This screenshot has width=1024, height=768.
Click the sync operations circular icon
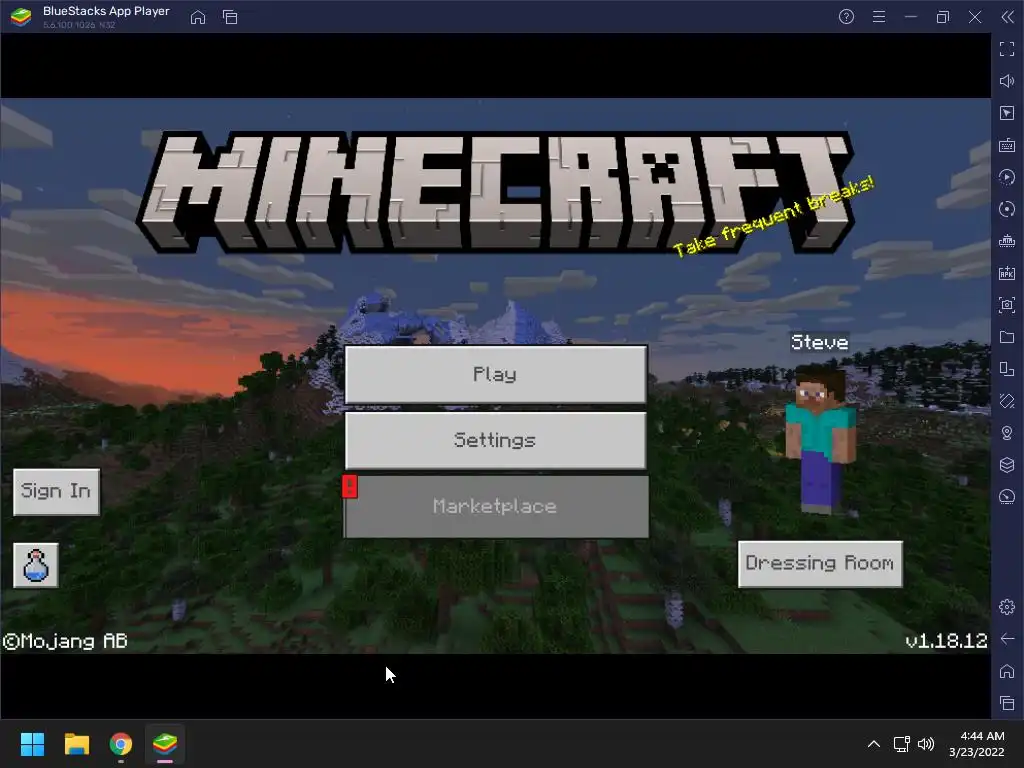click(1007, 209)
